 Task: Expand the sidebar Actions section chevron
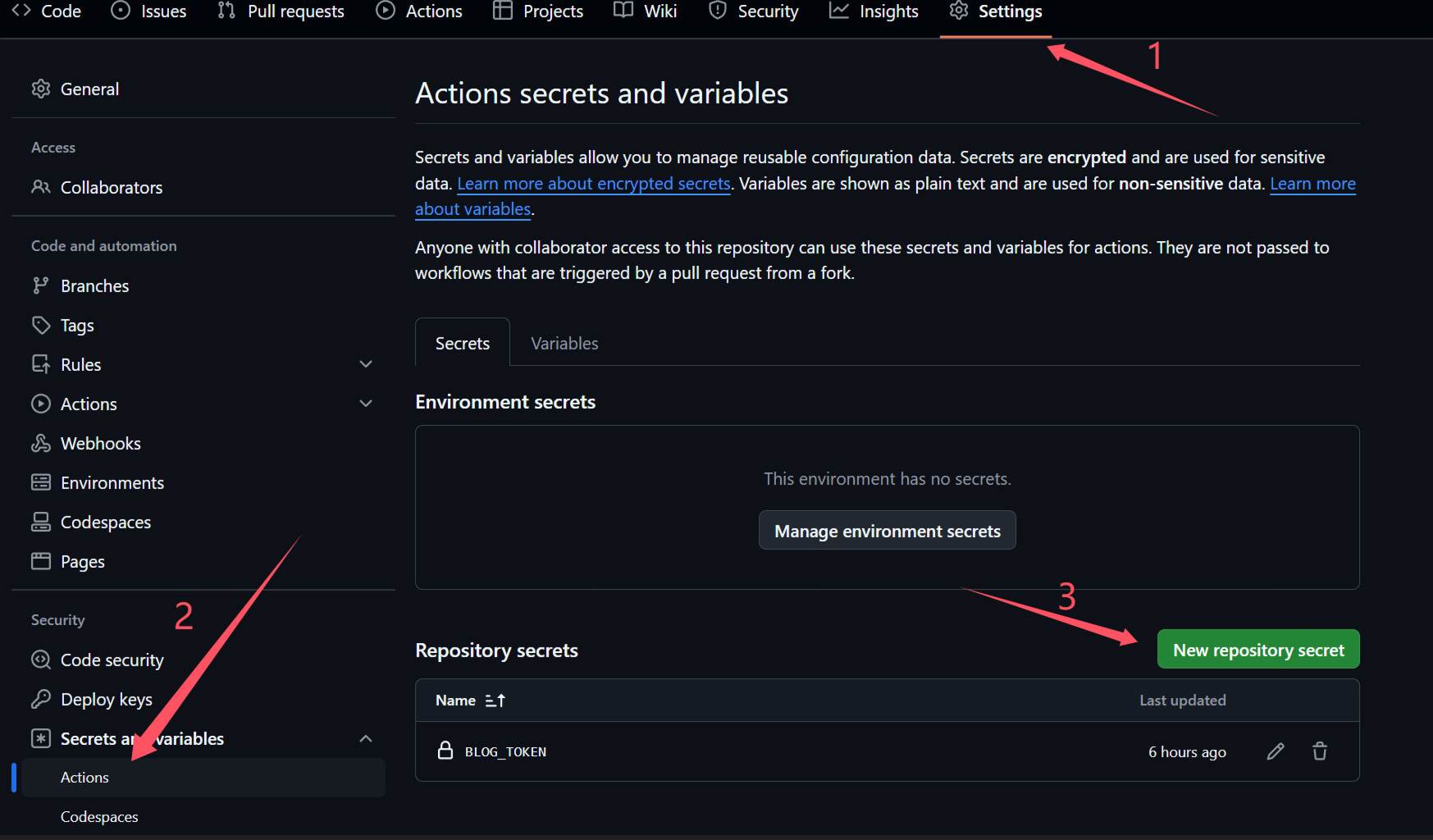point(366,404)
